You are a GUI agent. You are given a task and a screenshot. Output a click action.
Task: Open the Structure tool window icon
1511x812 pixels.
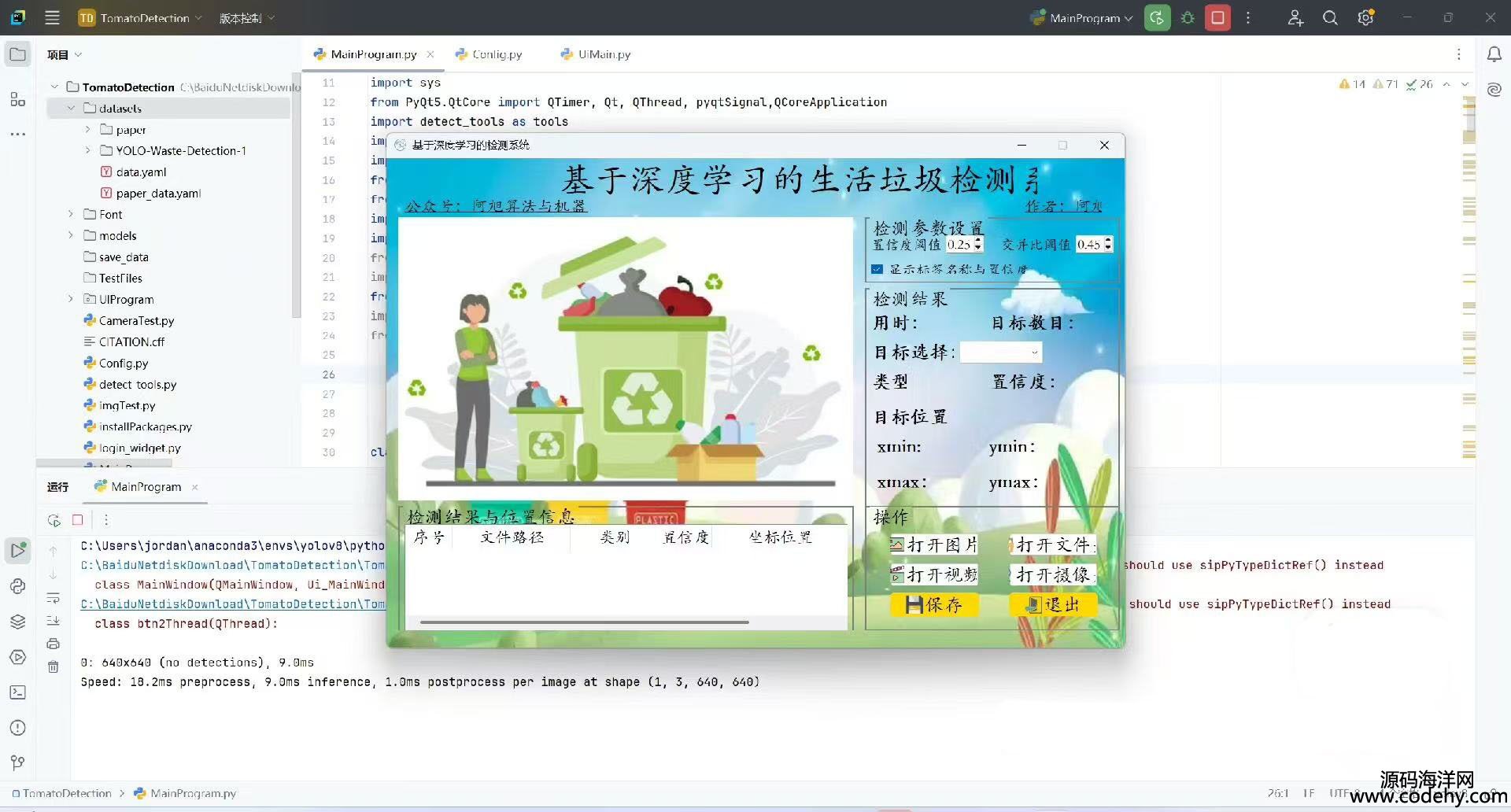(17, 99)
